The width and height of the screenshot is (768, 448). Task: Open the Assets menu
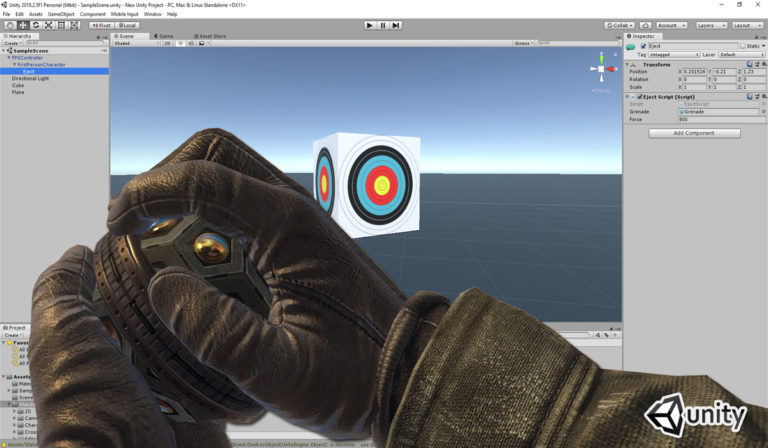tap(36, 14)
